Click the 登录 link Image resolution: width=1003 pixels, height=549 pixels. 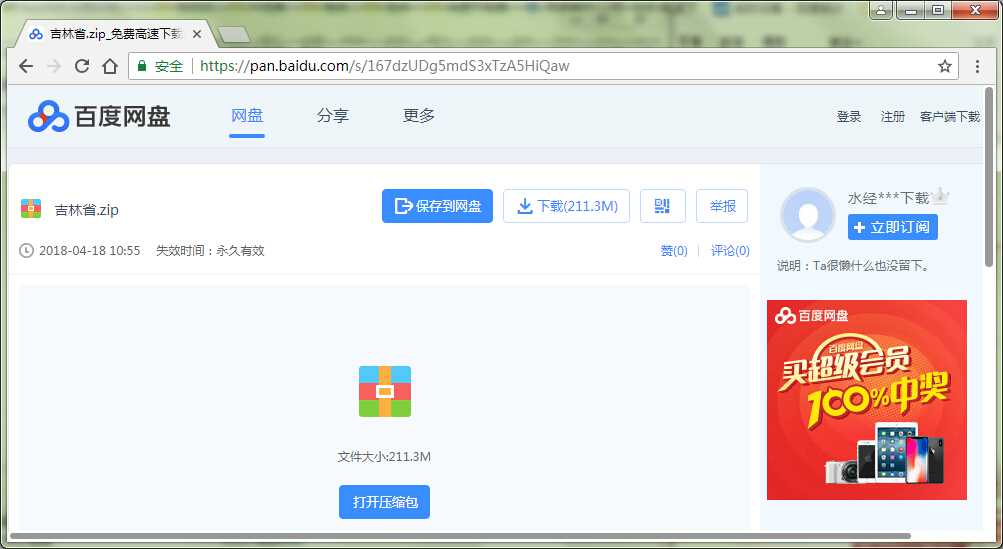849,116
